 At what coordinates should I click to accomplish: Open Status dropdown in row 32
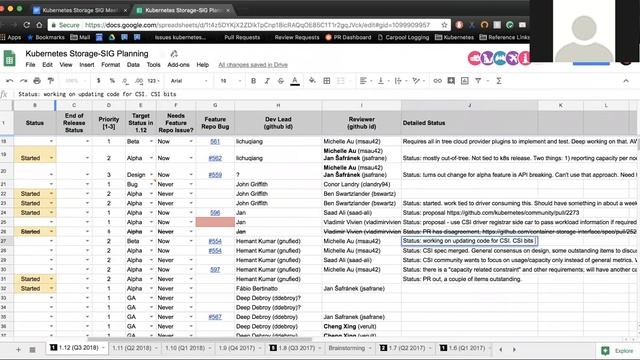[51, 289]
